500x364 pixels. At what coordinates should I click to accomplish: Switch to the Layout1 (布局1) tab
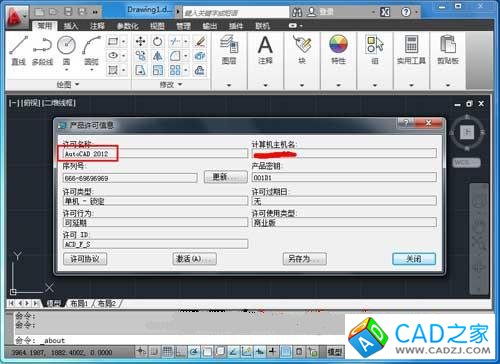tap(79, 304)
